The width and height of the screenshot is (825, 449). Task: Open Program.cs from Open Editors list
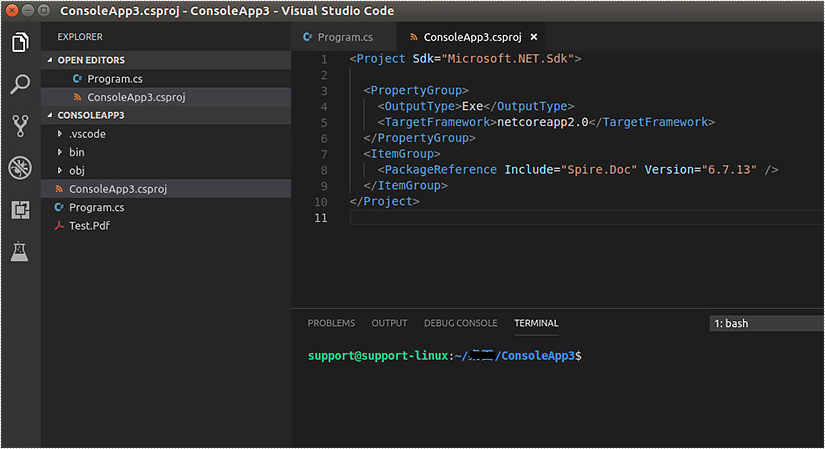(x=166, y=78)
